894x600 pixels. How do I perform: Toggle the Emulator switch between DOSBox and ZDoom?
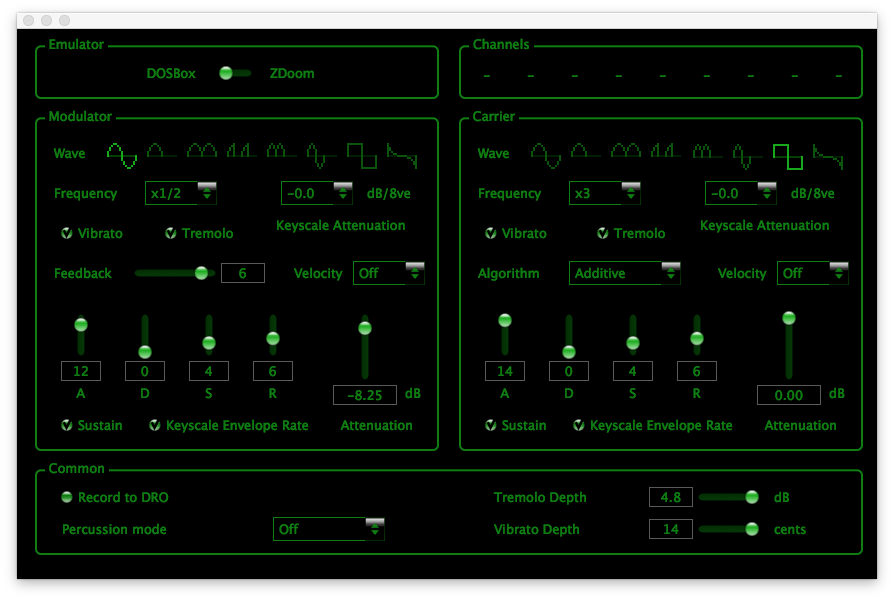click(234, 73)
